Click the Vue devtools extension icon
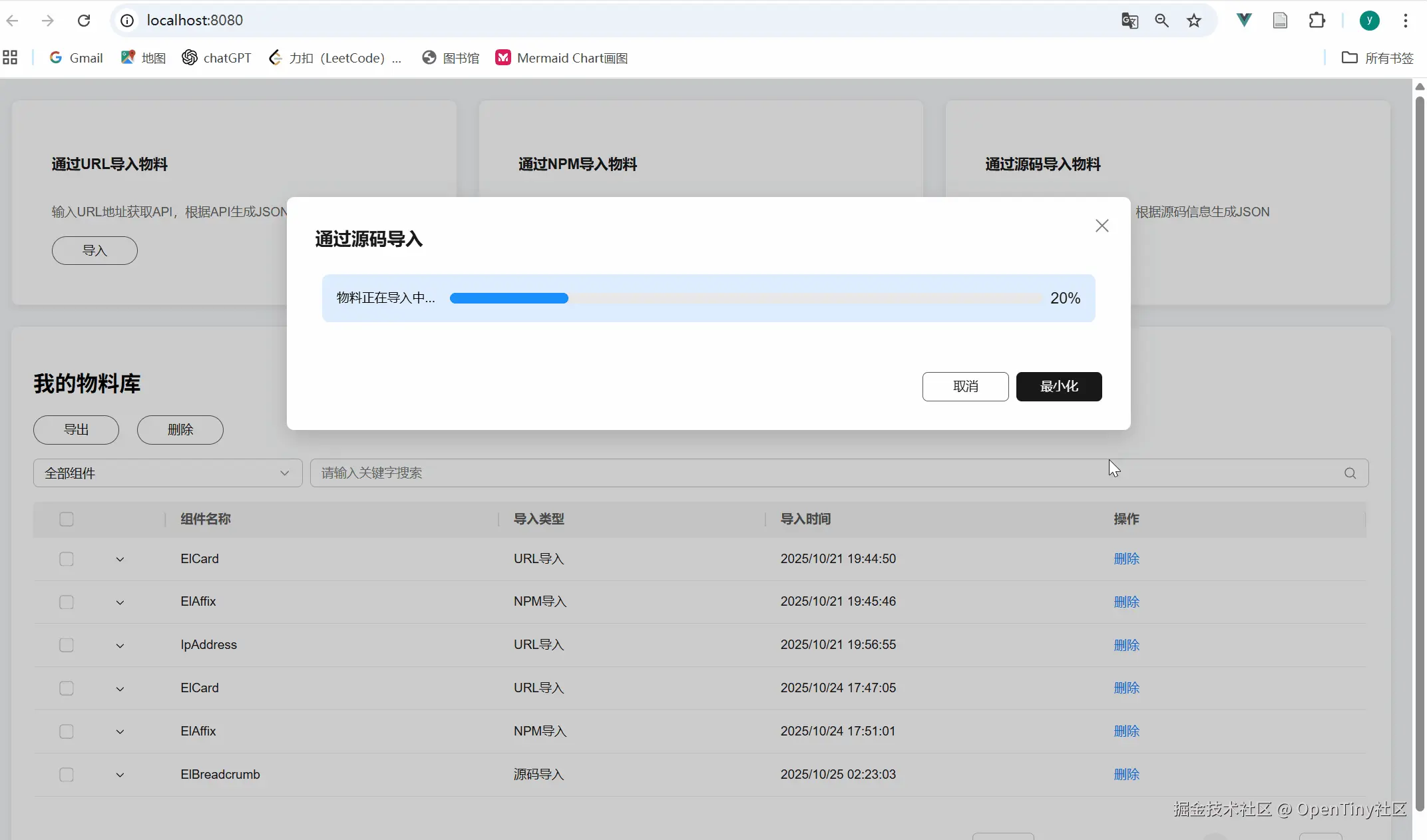Screen dimensions: 1427x840 (1243, 20)
